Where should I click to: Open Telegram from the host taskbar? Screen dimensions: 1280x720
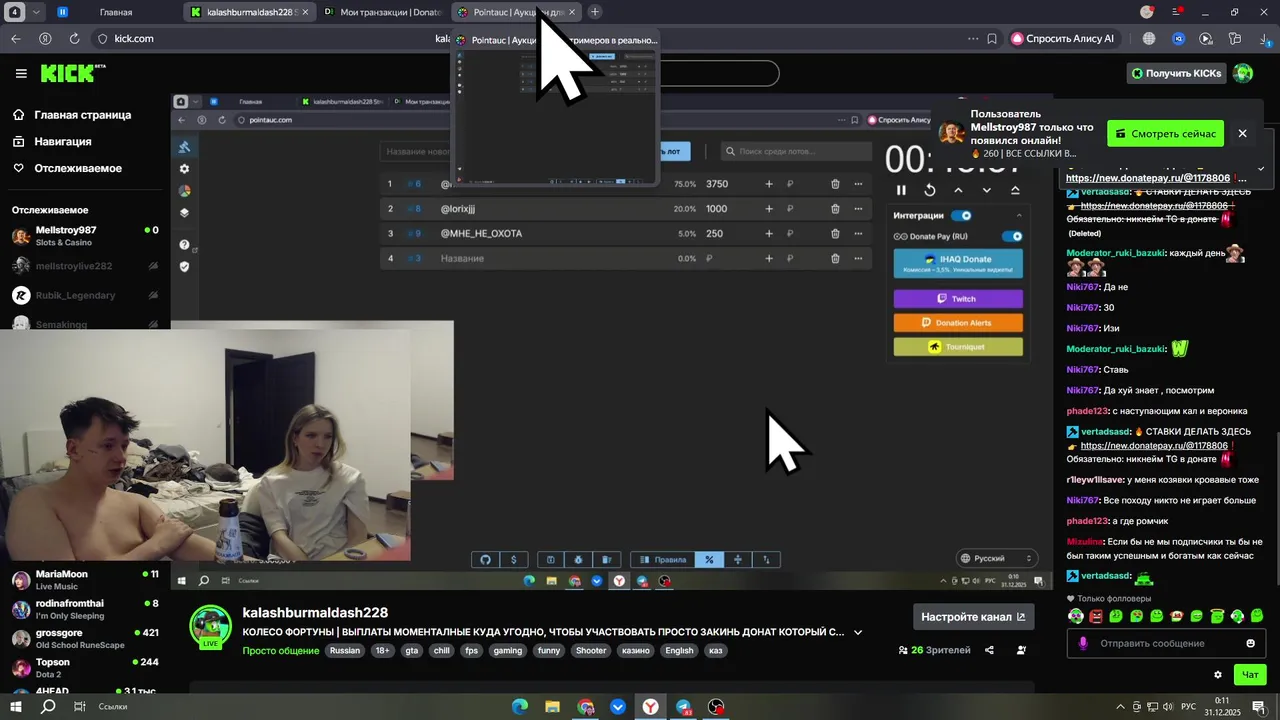[683, 707]
